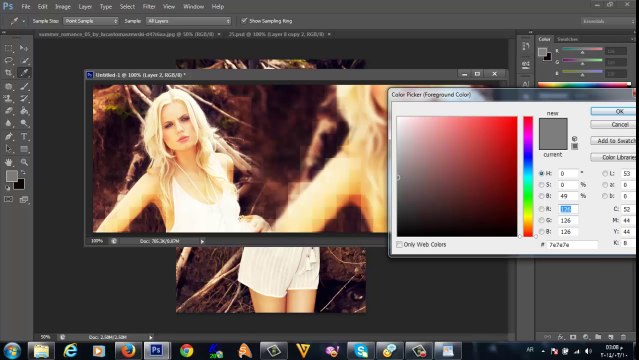Select the Paint Bucket tool

tap(24, 110)
